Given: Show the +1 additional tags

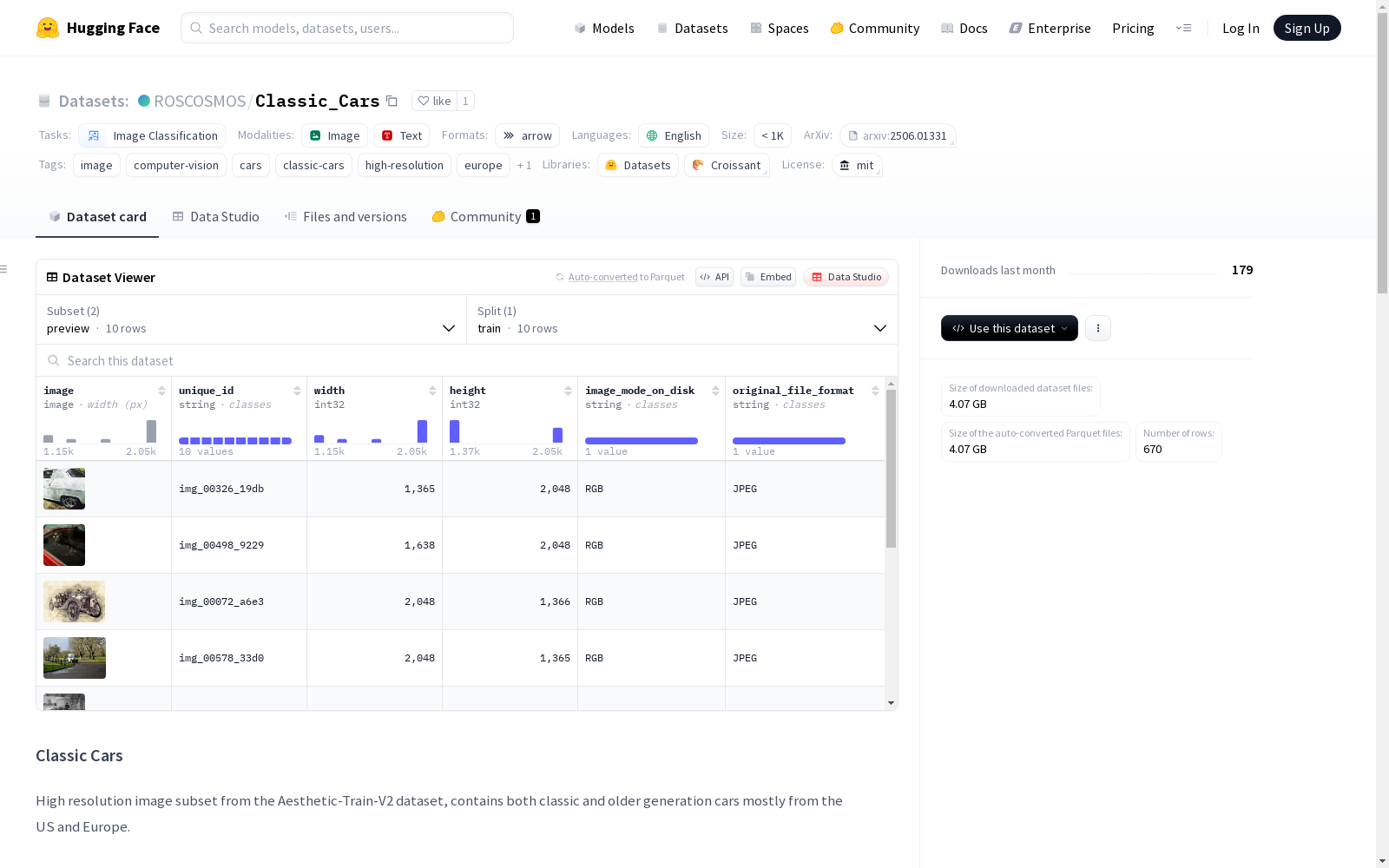Looking at the screenshot, I should pos(524,165).
